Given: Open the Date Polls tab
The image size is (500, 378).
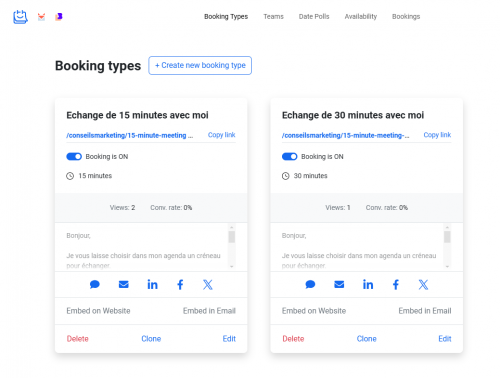Looking at the screenshot, I should 314,16.
